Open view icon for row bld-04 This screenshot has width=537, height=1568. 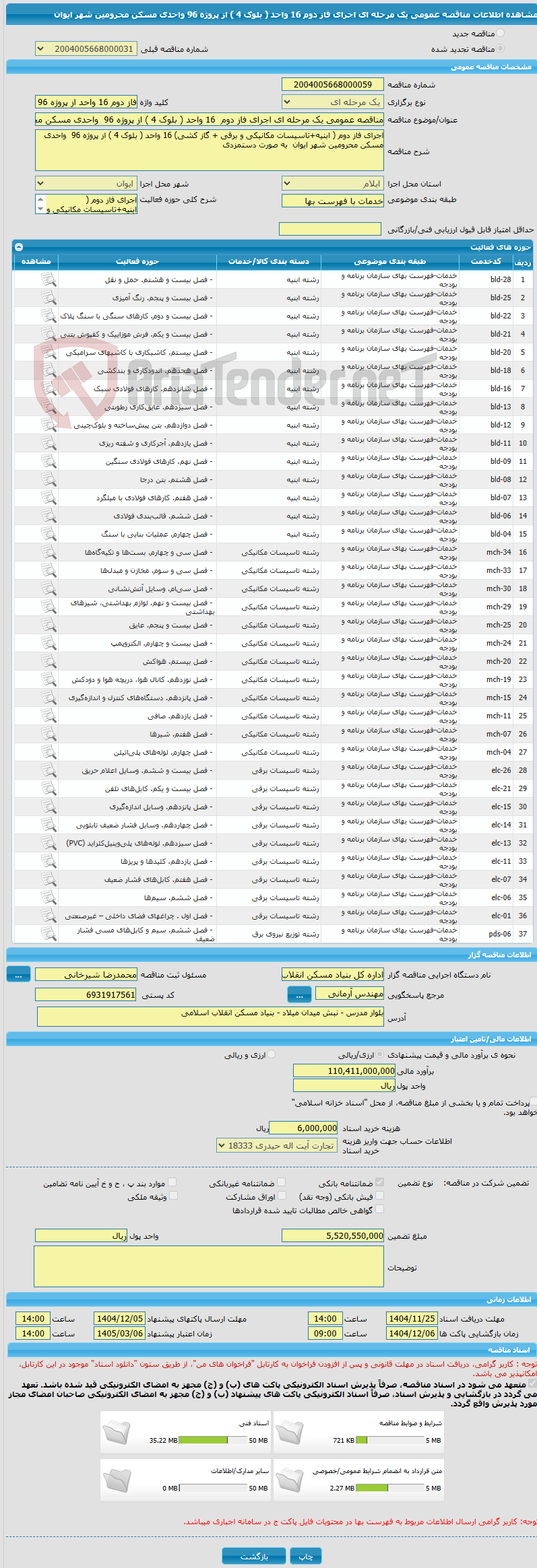click(49, 534)
